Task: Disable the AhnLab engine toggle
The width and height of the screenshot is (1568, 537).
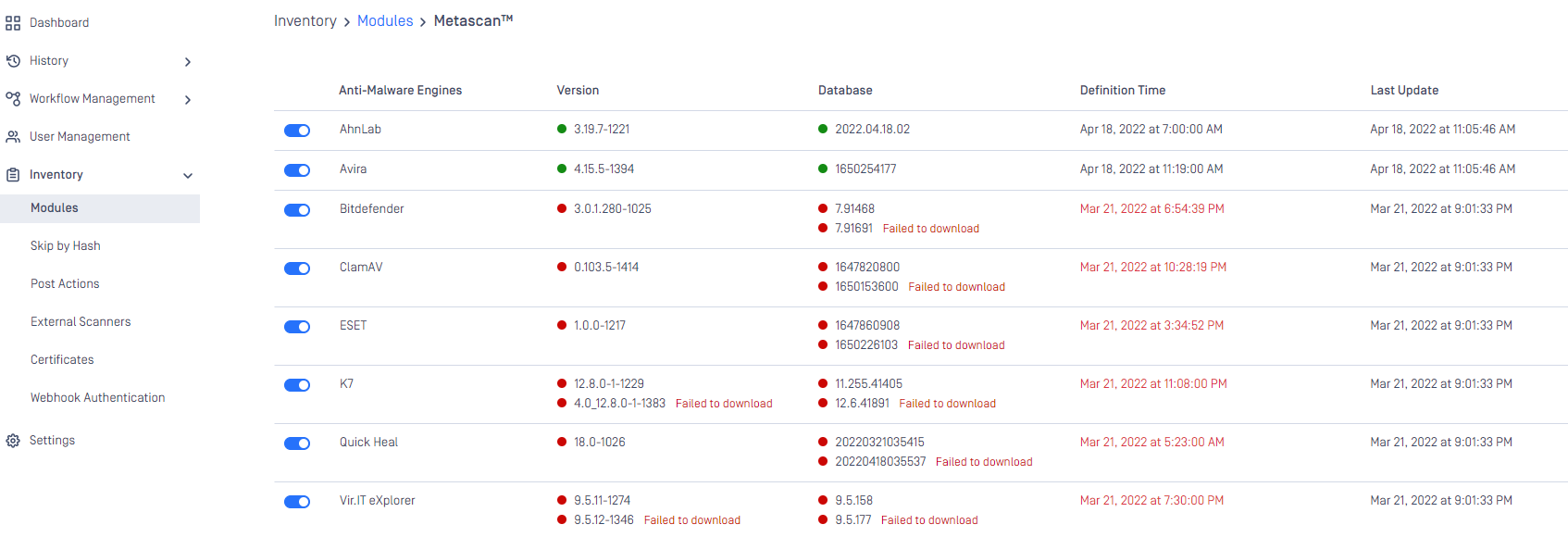Action: point(297,131)
